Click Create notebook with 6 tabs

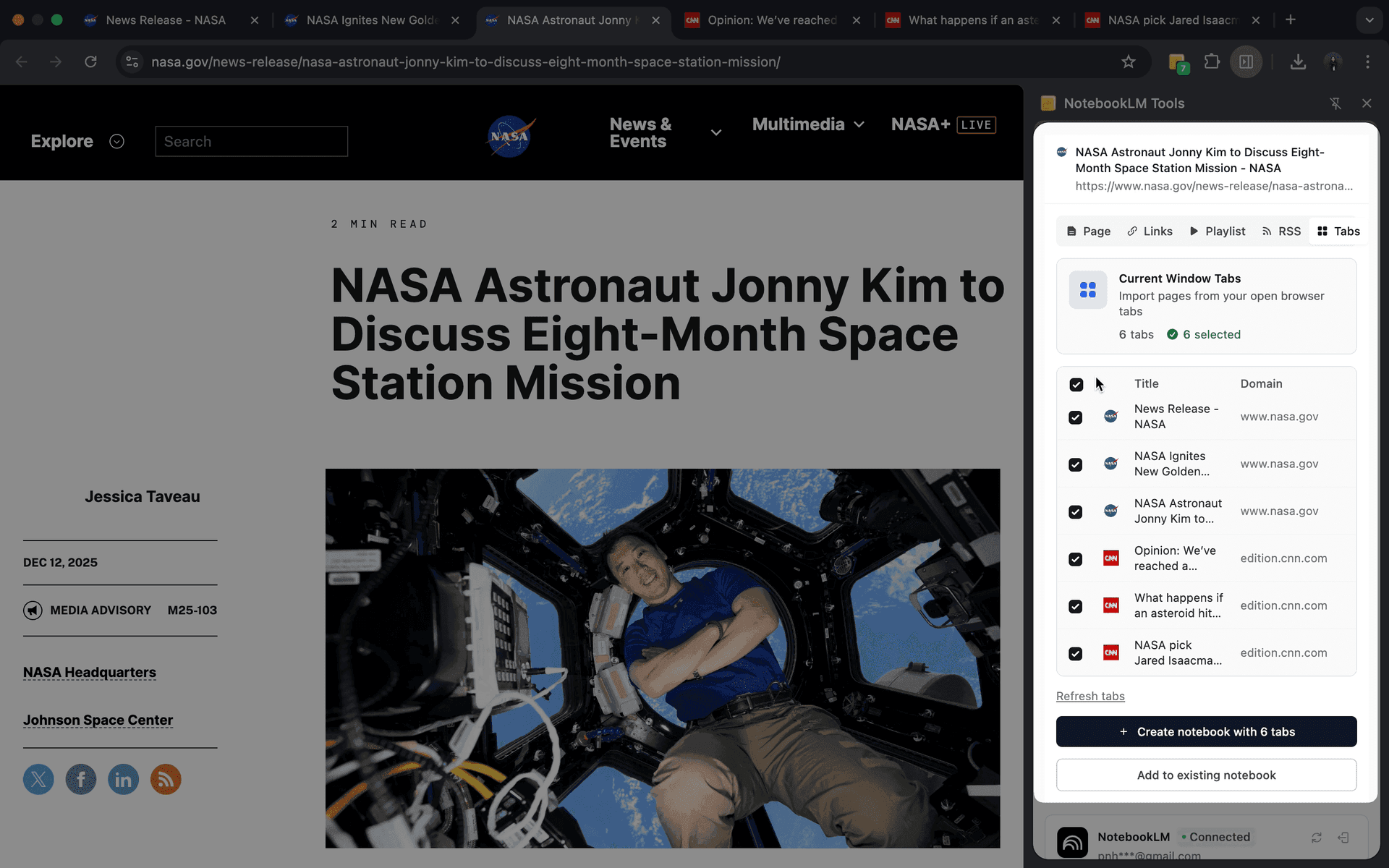(1206, 731)
